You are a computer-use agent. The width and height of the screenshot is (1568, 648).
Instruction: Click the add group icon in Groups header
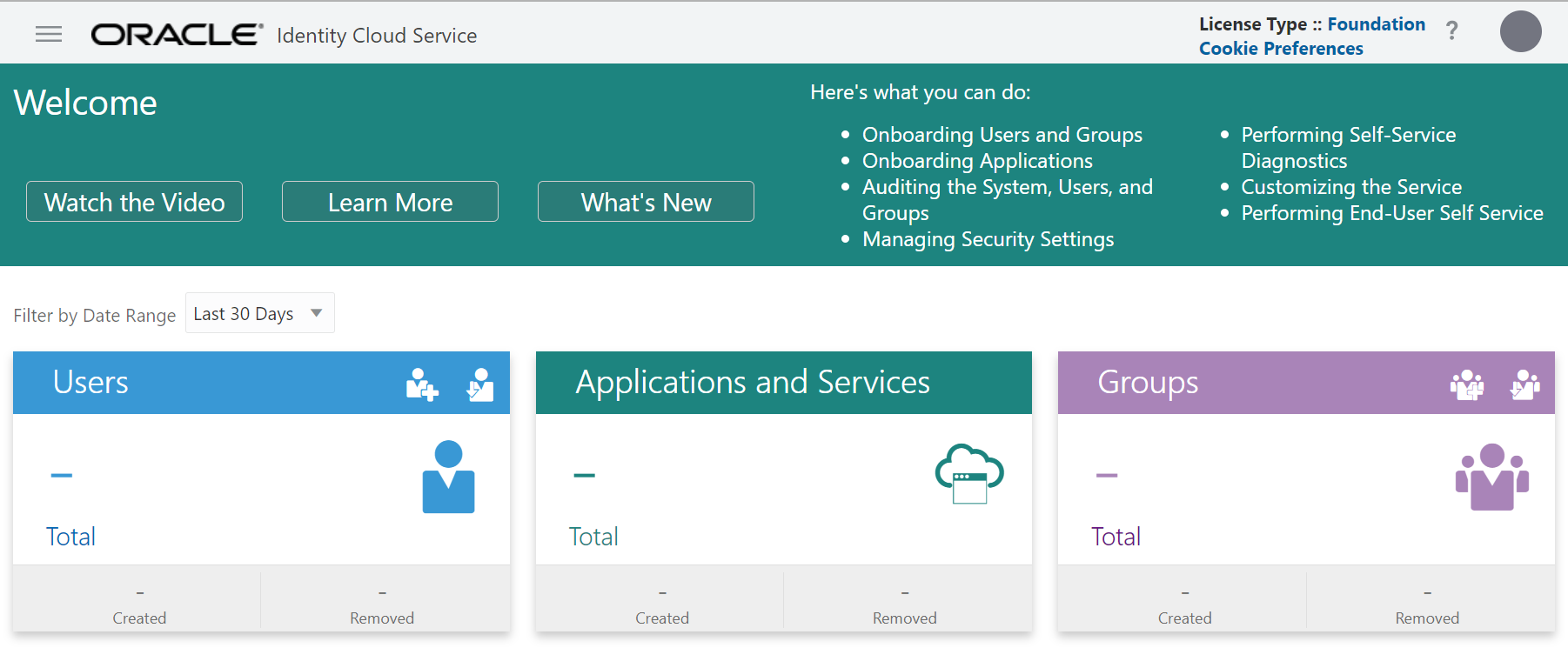1467,384
